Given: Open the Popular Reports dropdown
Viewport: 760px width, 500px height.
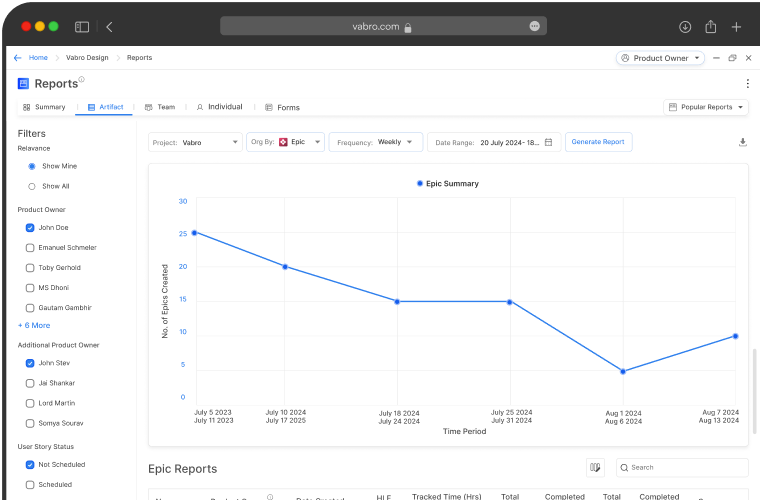Looking at the screenshot, I should (706, 107).
